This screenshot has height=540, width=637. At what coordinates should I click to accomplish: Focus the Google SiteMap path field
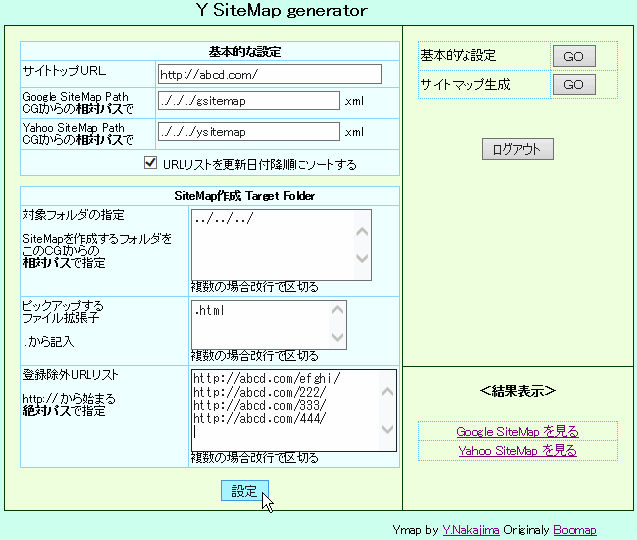point(248,102)
